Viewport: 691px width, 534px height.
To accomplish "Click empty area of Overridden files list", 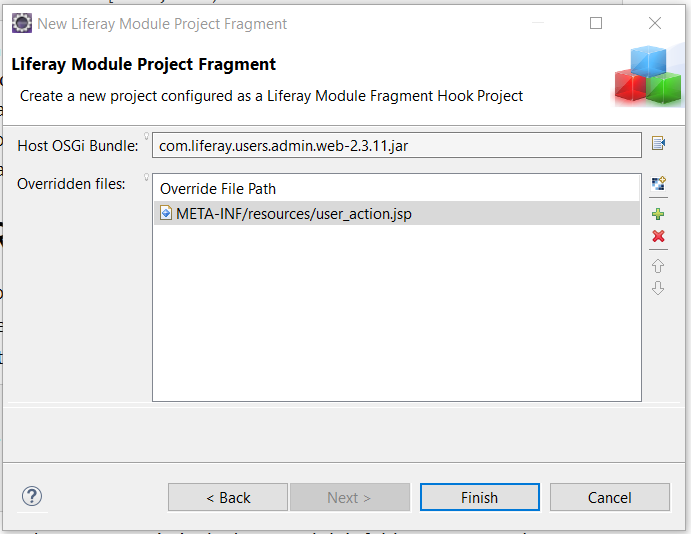I will [396, 320].
